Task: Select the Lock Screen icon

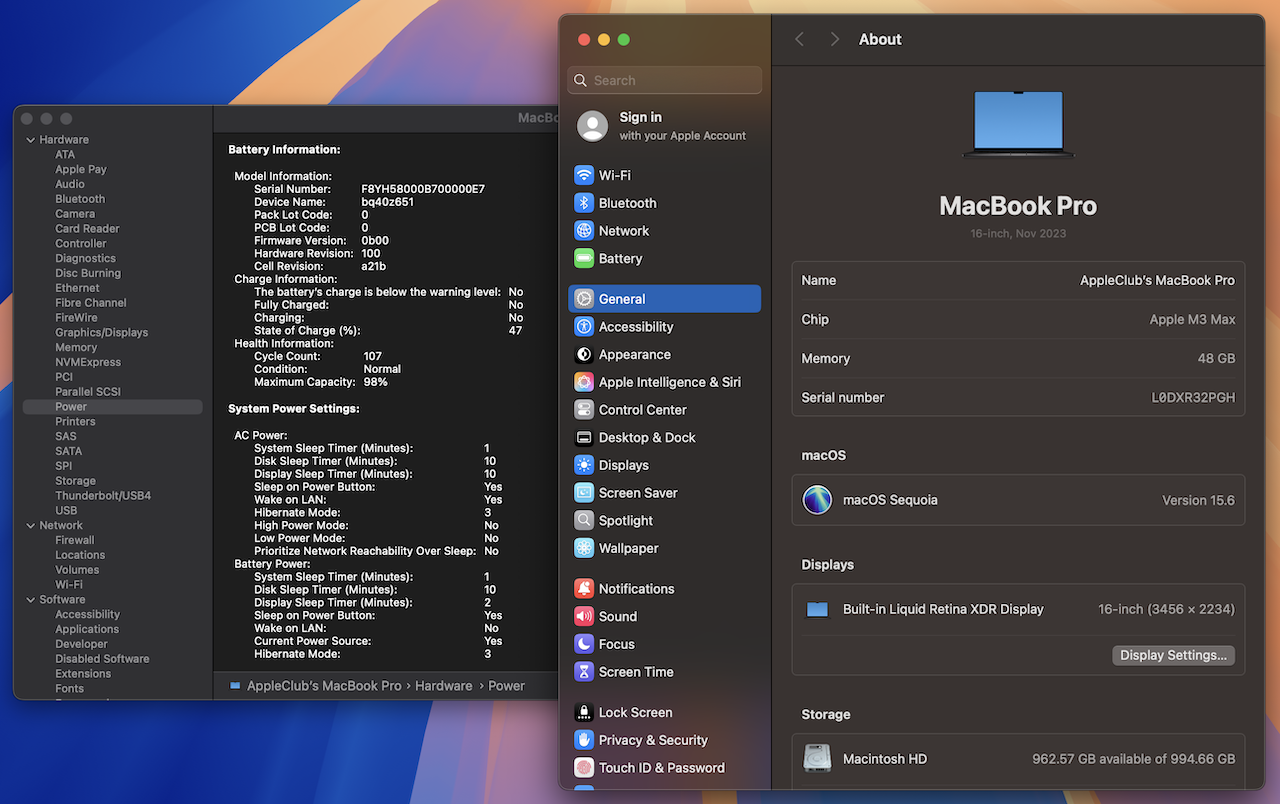Action: coord(584,713)
